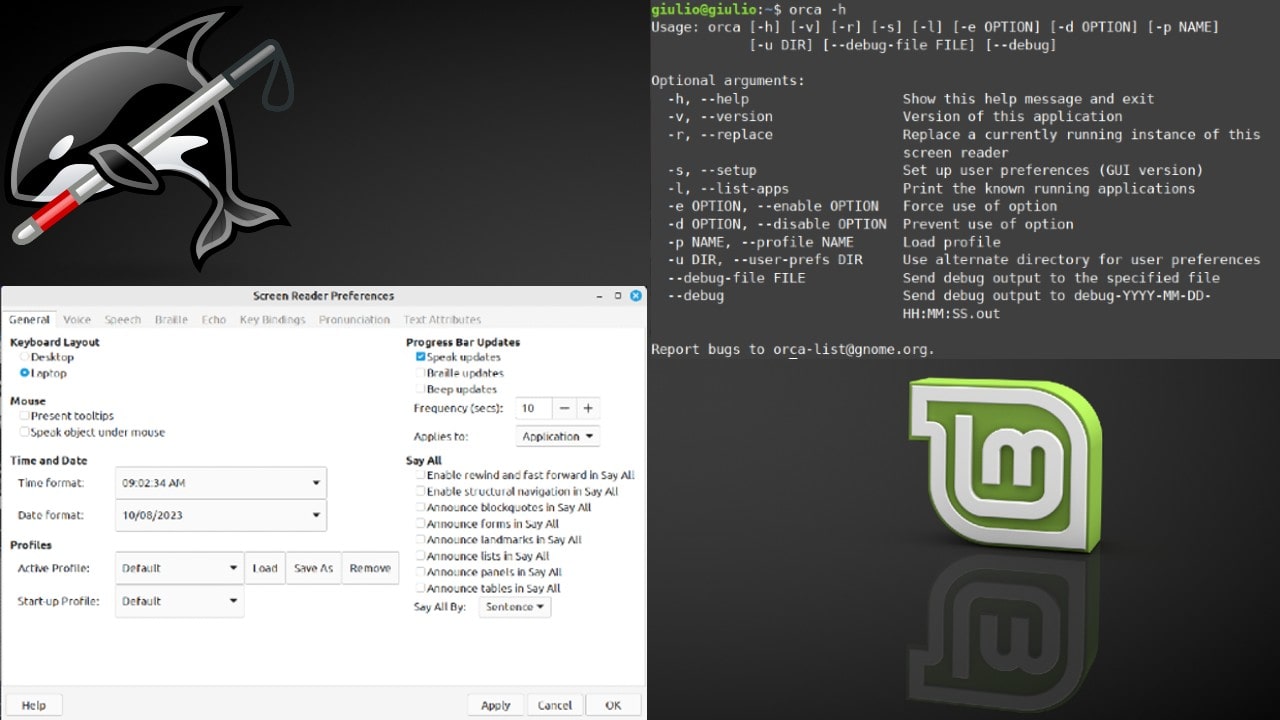The image size is (1280, 720).
Task: Enable structural navigation in Say All
Action: 517,492
